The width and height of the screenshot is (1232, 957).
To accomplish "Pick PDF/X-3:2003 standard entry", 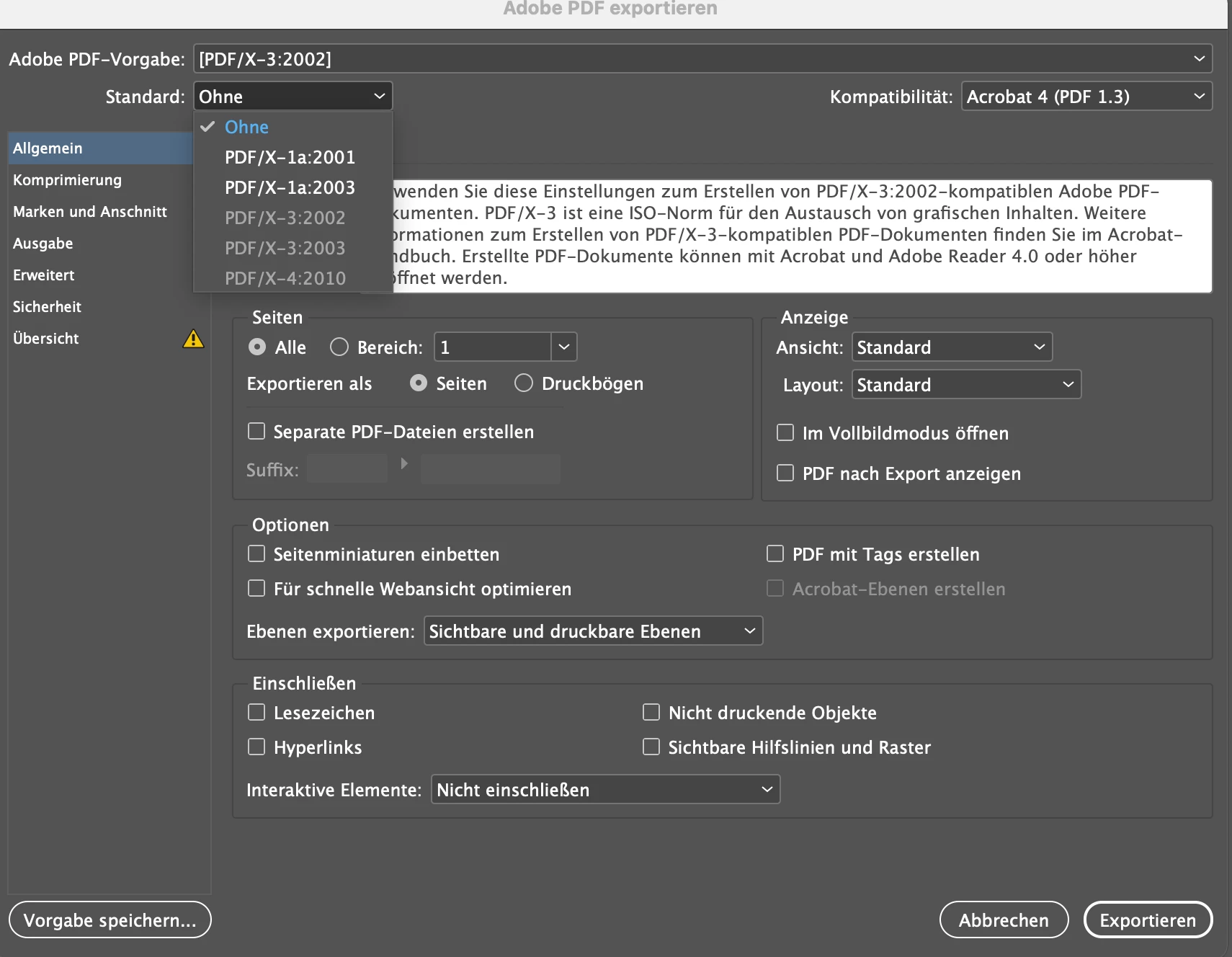I will (293, 248).
